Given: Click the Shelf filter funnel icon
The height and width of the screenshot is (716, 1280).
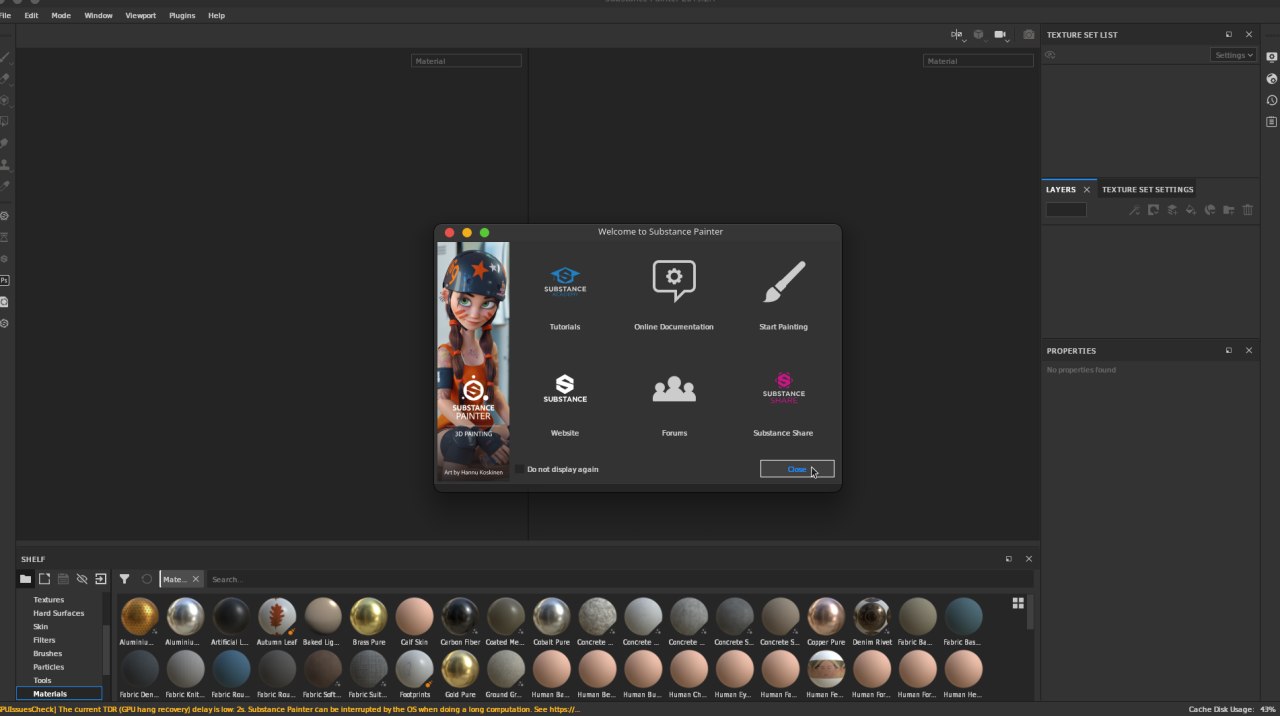Looking at the screenshot, I should click(125, 579).
